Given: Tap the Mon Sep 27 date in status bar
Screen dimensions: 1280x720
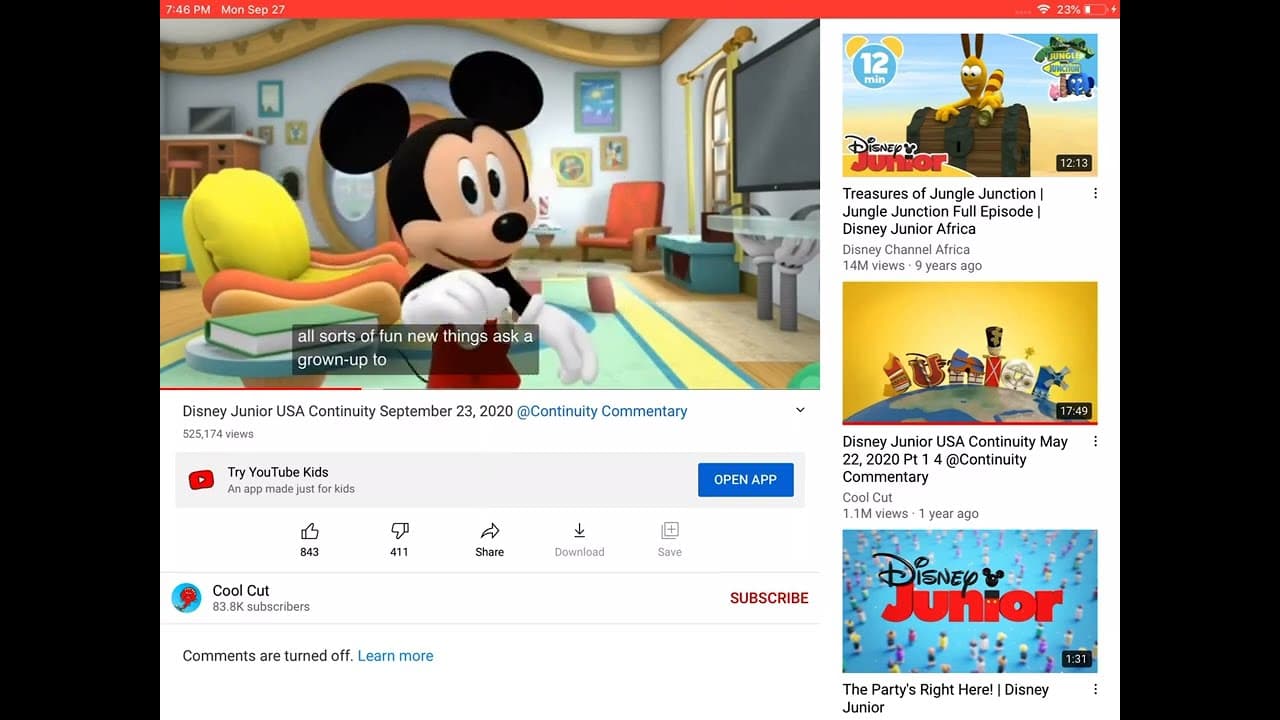Looking at the screenshot, I should point(253,9).
